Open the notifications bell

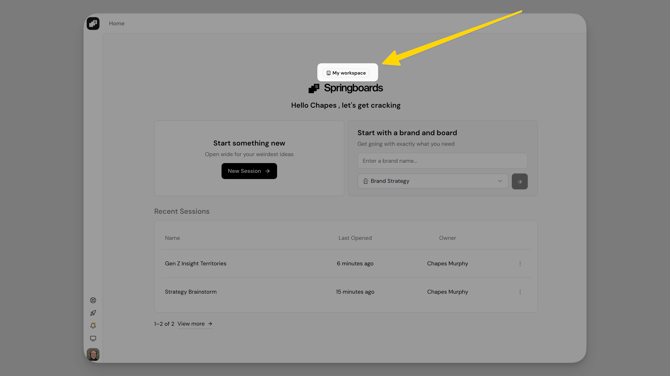(93, 326)
